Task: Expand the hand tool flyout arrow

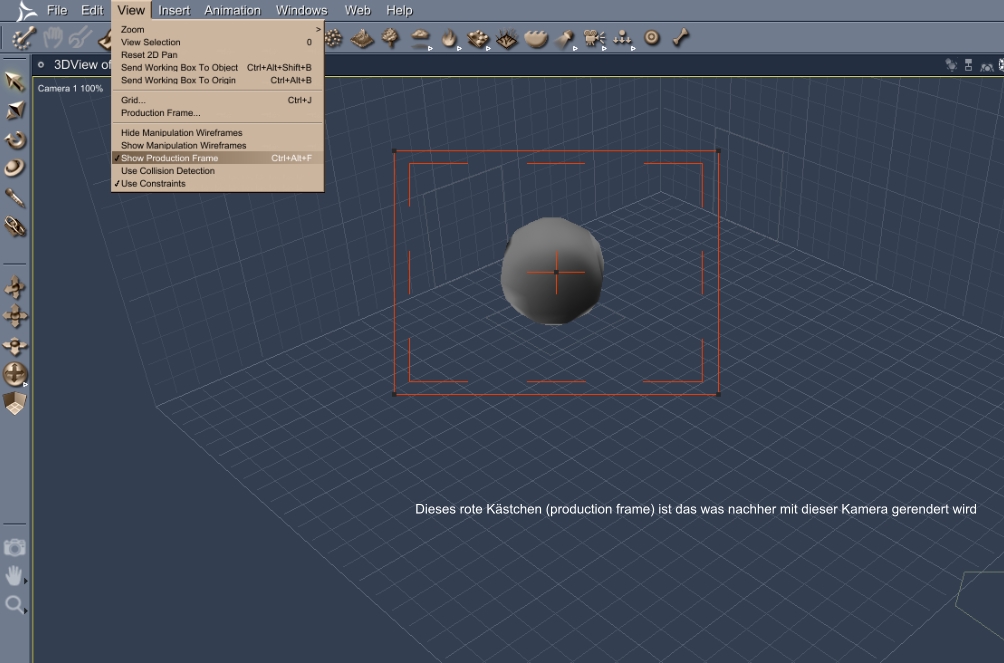Action: 26,582
